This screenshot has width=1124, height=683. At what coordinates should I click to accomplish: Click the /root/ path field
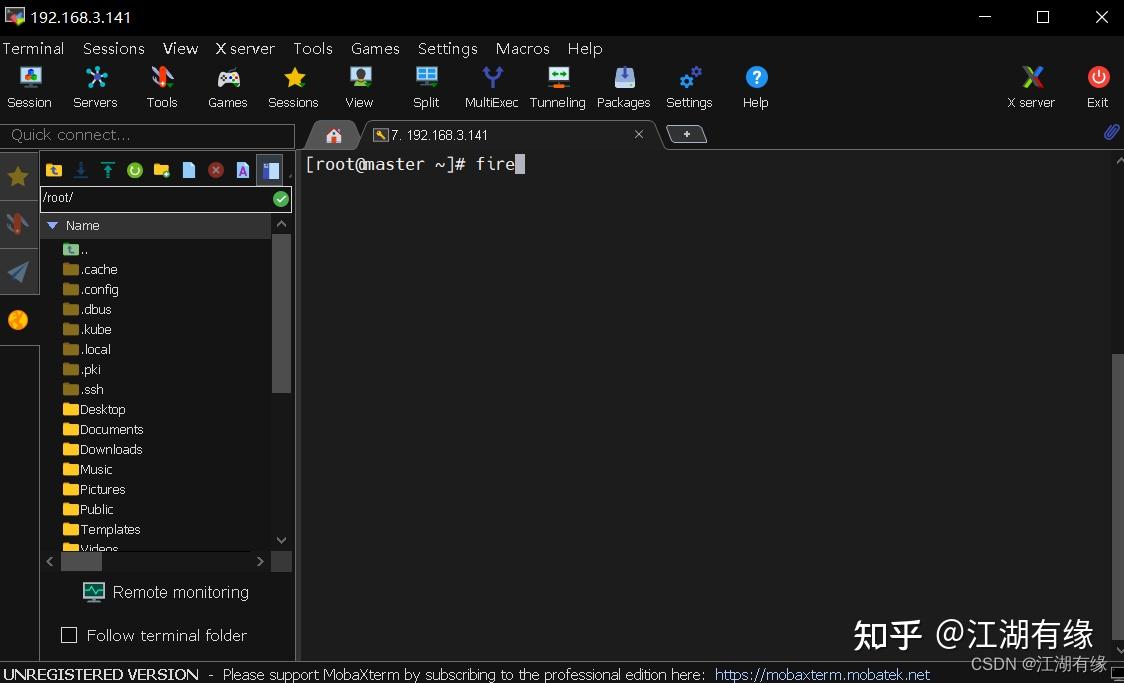point(156,199)
